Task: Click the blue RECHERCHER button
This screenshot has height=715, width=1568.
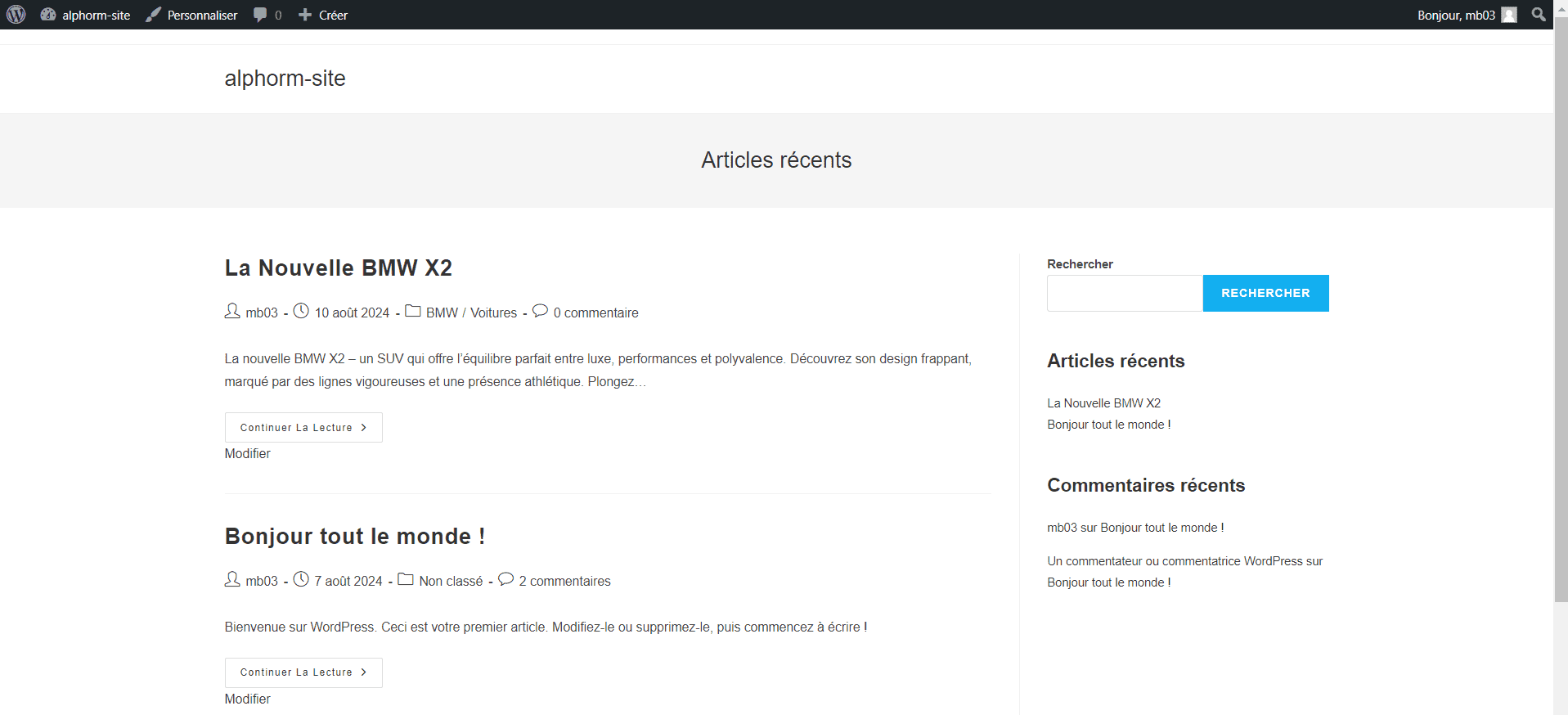Action: [1265, 293]
